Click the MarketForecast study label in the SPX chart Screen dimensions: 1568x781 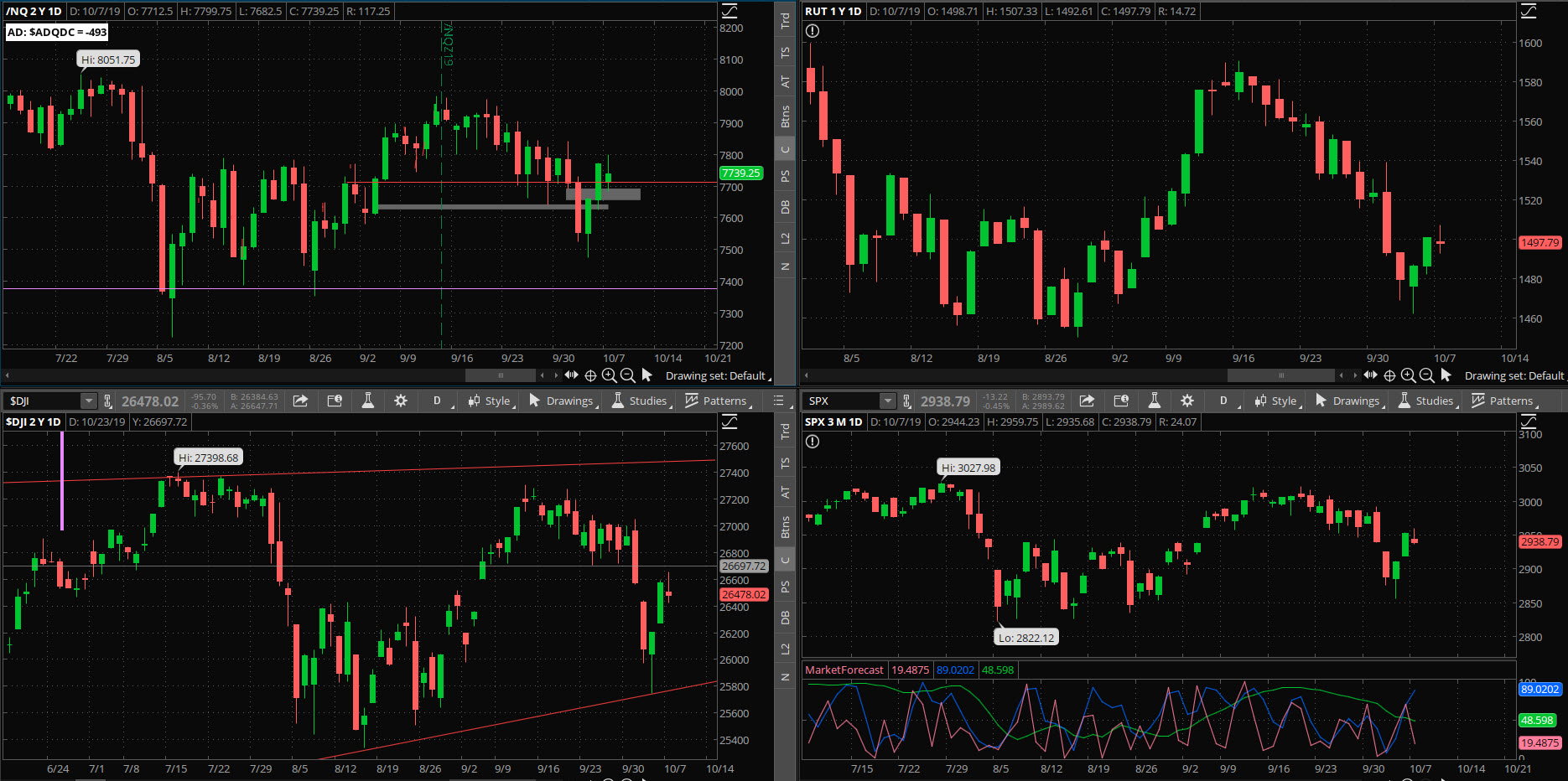[844, 670]
